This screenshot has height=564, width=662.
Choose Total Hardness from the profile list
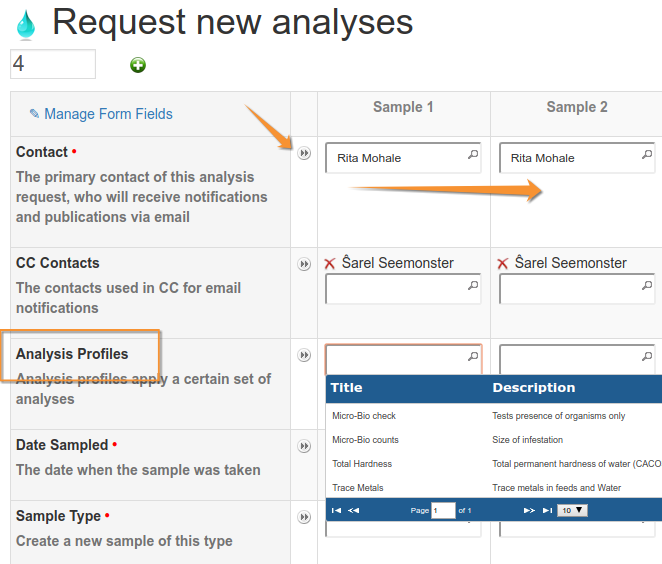(x=362, y=464)
